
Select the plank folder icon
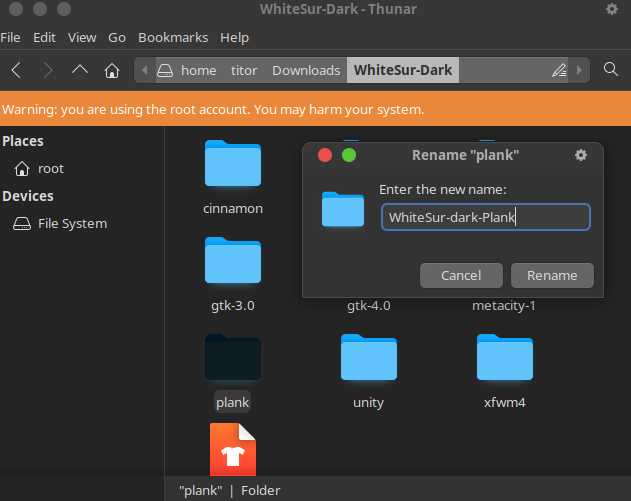[233, 358]
